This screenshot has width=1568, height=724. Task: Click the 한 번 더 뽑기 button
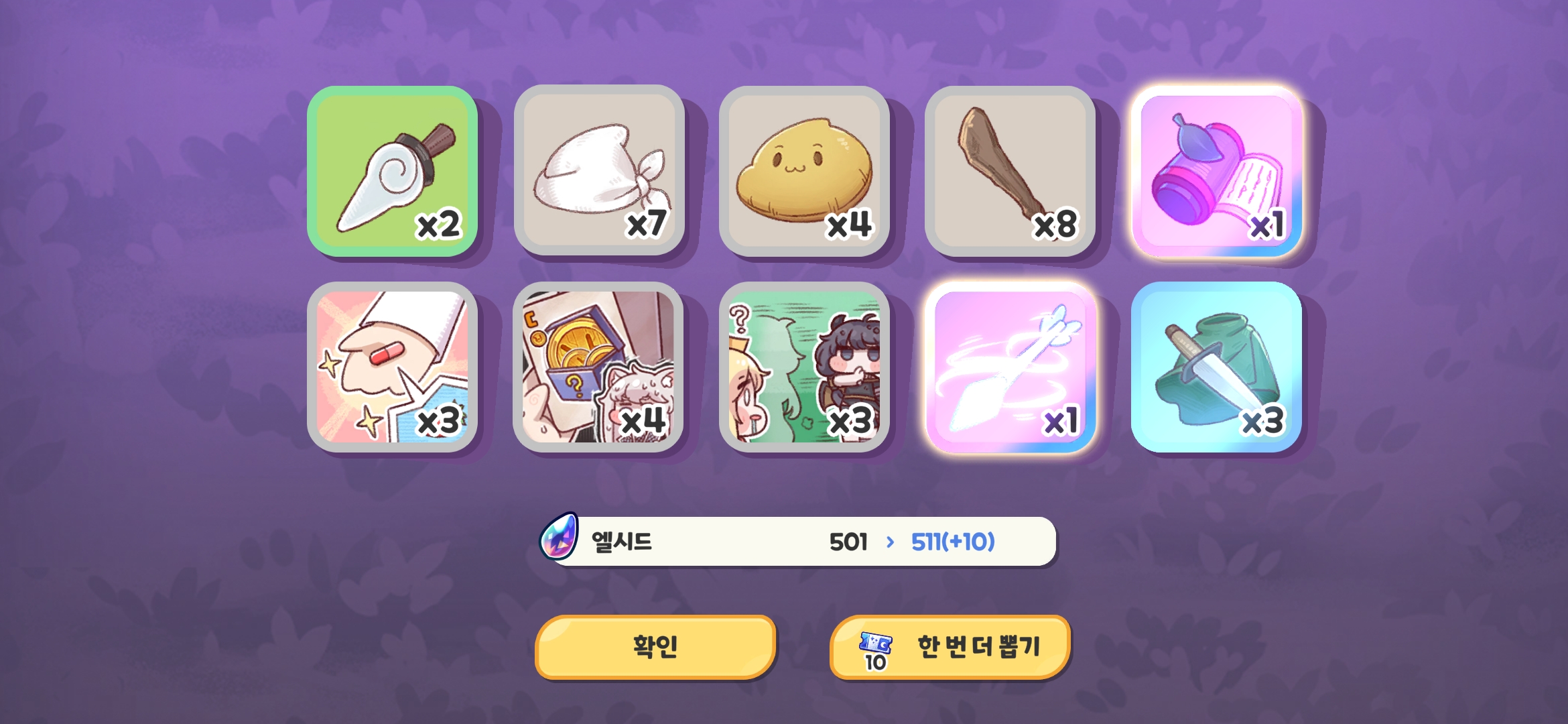click(x=950, y=647)
